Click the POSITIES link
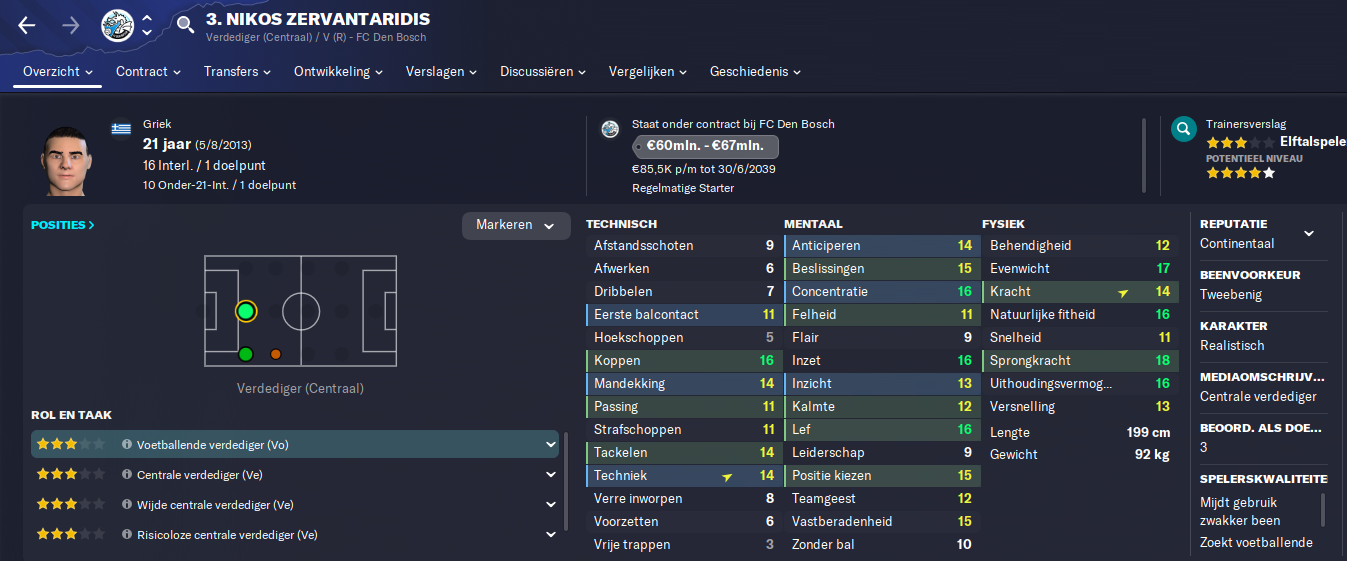This screenshot has height=561, width=1347. [63, 225]
